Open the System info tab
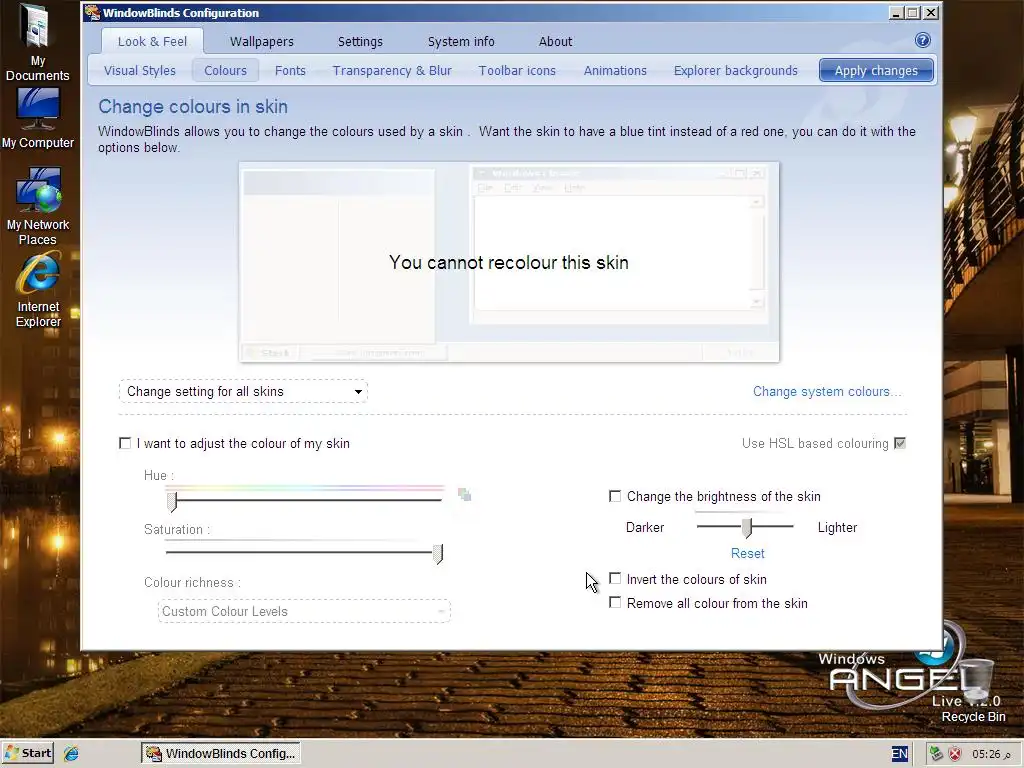The height and width of the screenshot is (768, 1024). pyautogui.click(x=461, y=41)
